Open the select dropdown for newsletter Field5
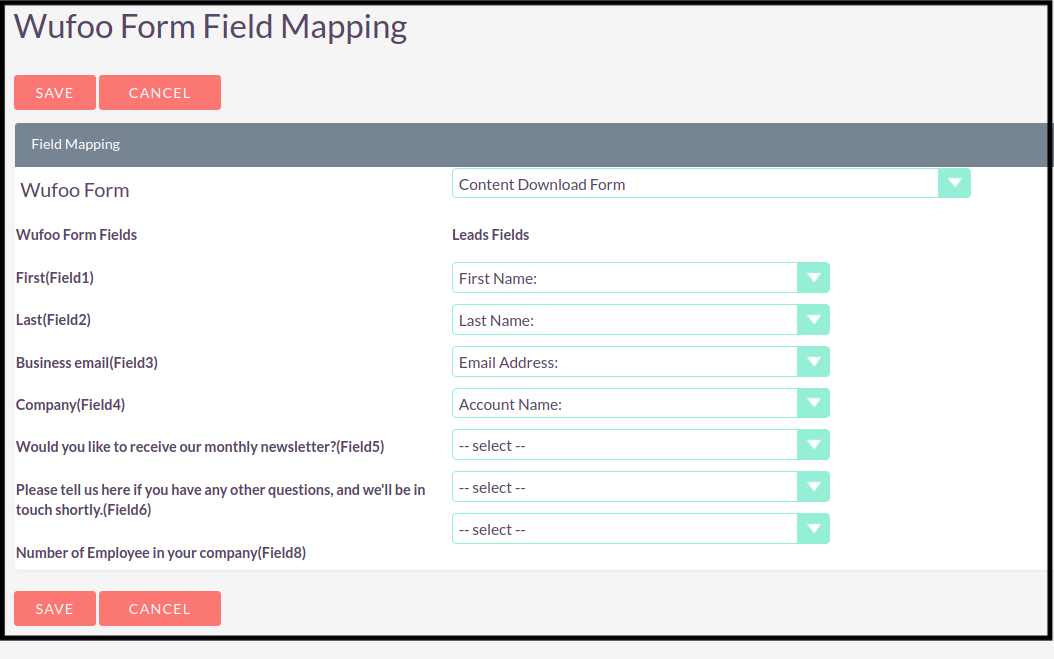Screen dimensions: 1054x659 pyautogui.click(x=641, y=445)
